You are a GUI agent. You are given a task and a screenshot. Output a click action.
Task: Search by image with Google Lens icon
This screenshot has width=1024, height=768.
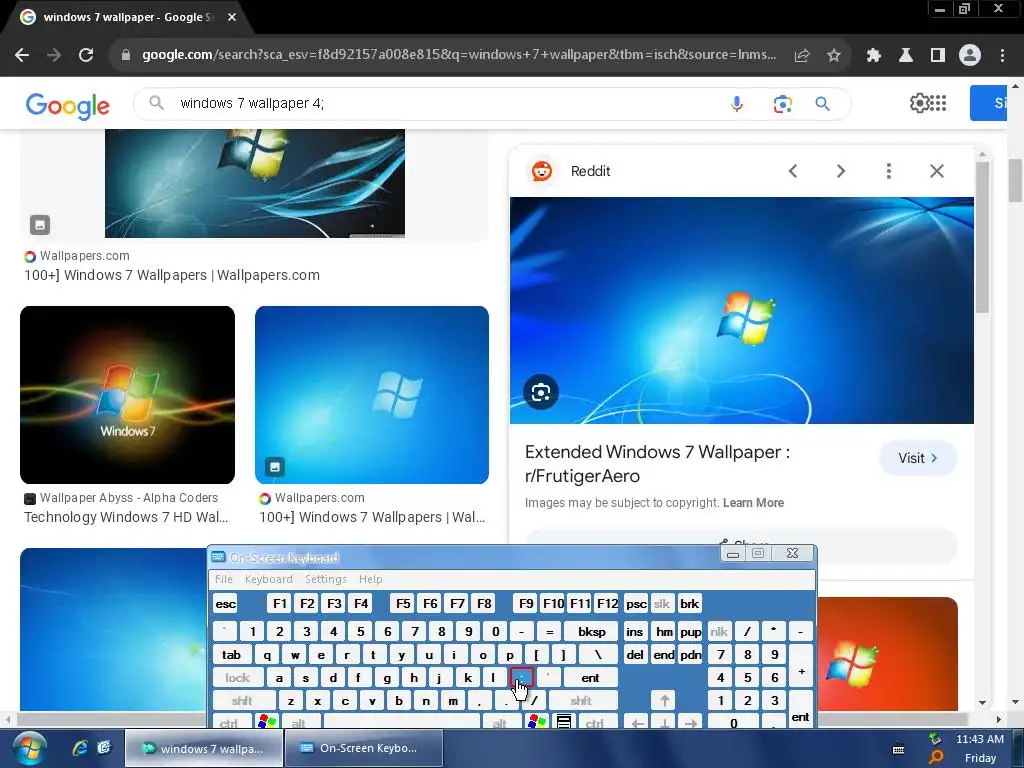(x=782, y=103)
